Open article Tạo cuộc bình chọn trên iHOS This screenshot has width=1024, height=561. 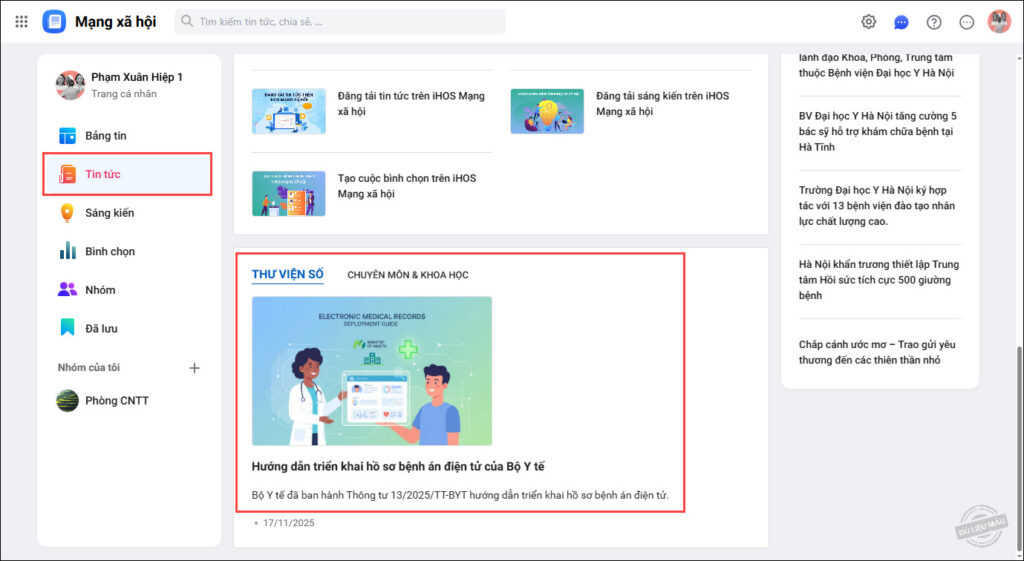(408, 186)
